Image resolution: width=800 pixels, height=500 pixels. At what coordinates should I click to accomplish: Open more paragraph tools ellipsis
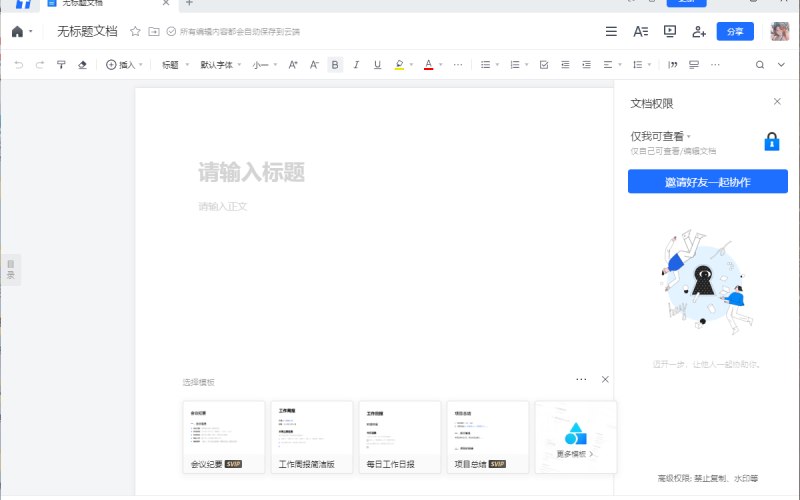(715, 65)
